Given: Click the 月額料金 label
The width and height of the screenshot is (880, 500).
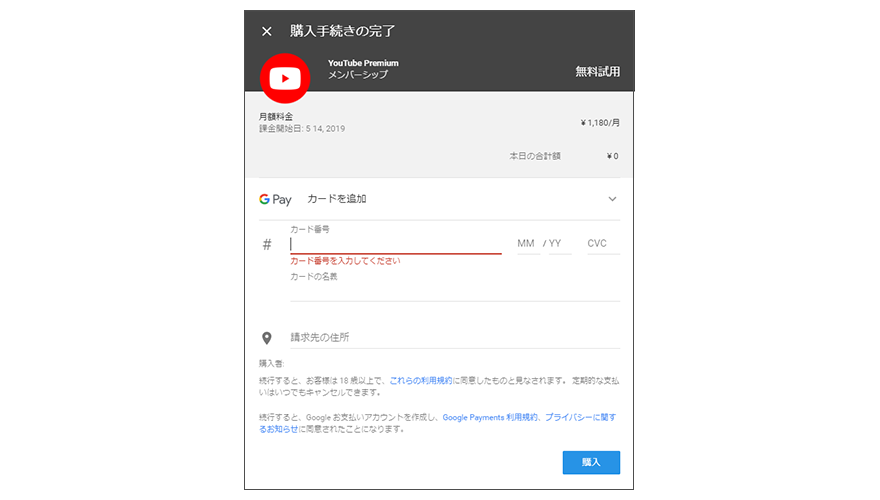Looking at the screenshot, I should point(276,117).
